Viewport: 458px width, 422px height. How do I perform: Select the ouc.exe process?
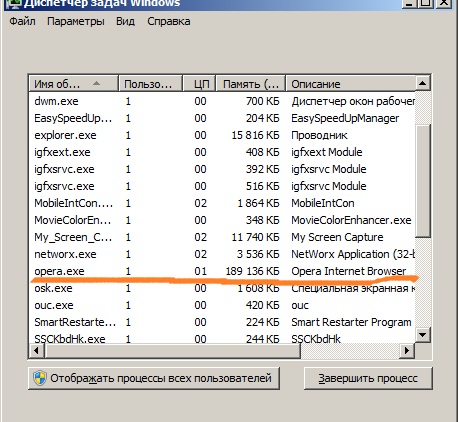222,305
